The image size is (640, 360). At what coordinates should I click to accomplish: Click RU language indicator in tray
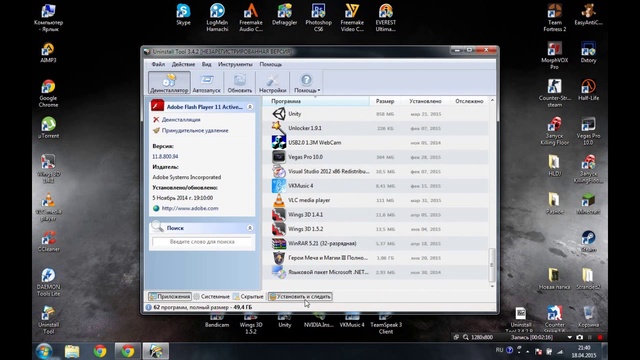[x=499, y=350]
